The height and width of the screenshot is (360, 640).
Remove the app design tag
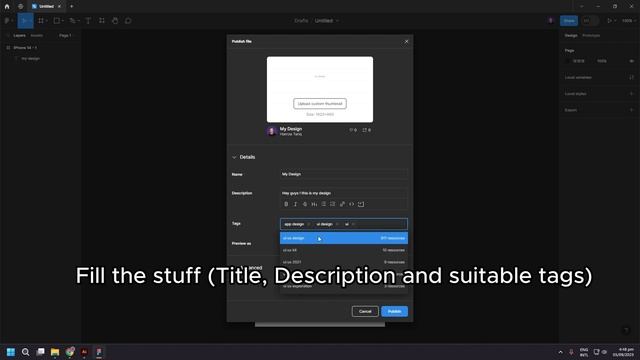point(309,224)
